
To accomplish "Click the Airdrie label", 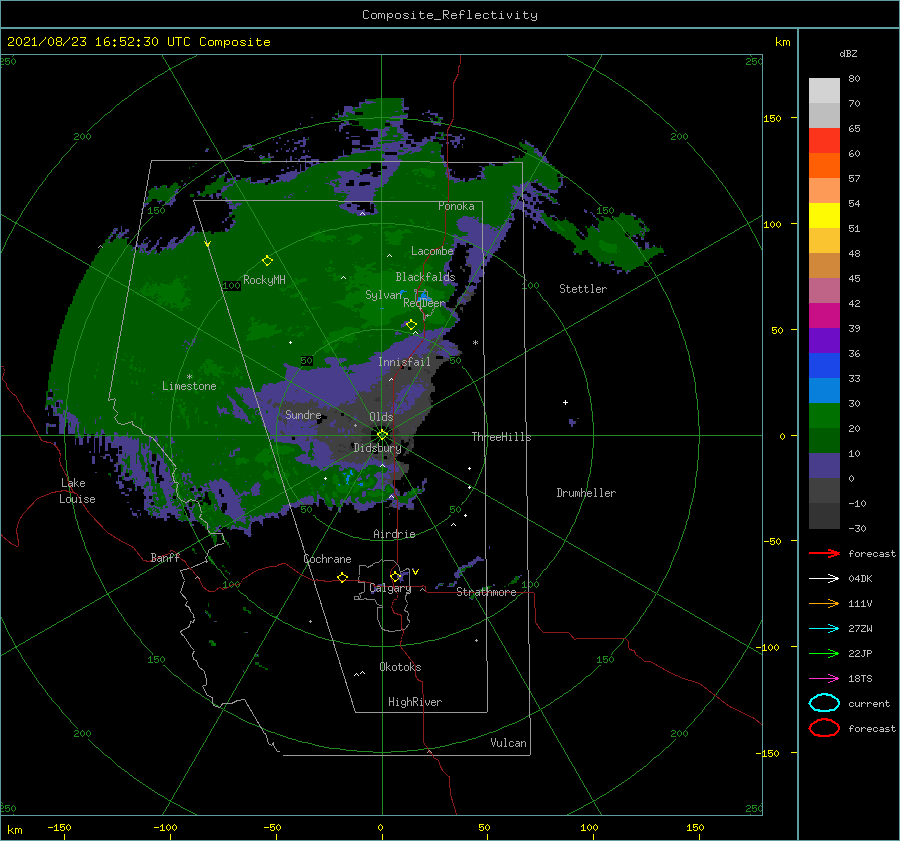I will (x=394, y=534).
